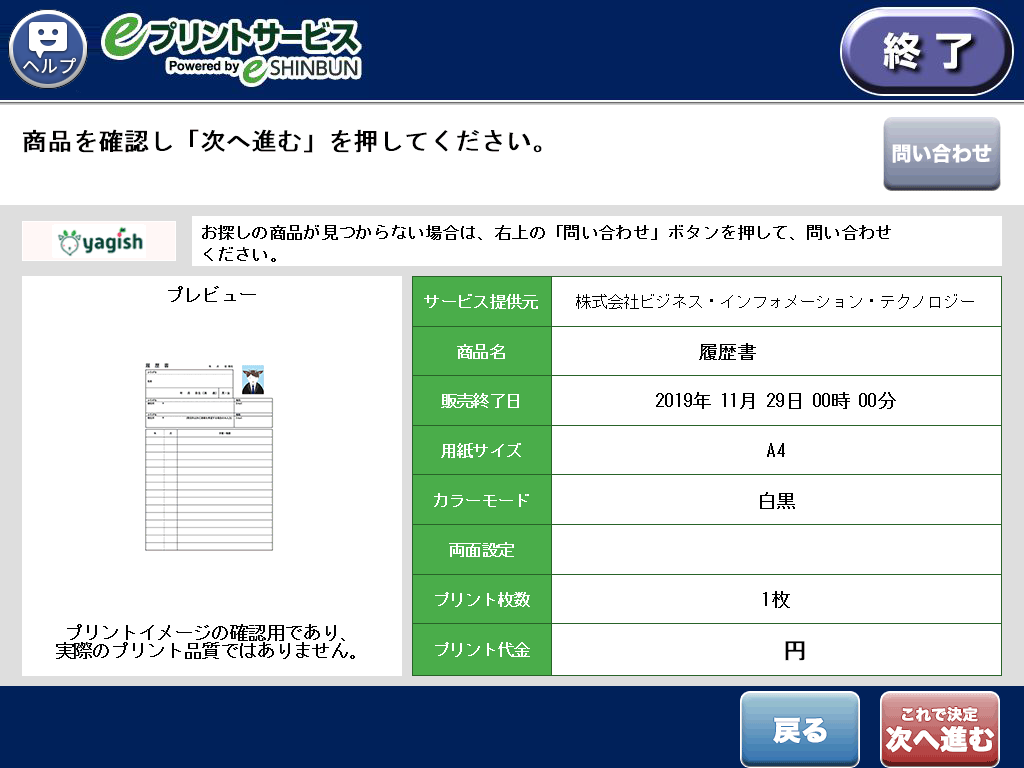Click the 1枚 print count value
The image size is (1024, 768).
(x=776, y=600)
